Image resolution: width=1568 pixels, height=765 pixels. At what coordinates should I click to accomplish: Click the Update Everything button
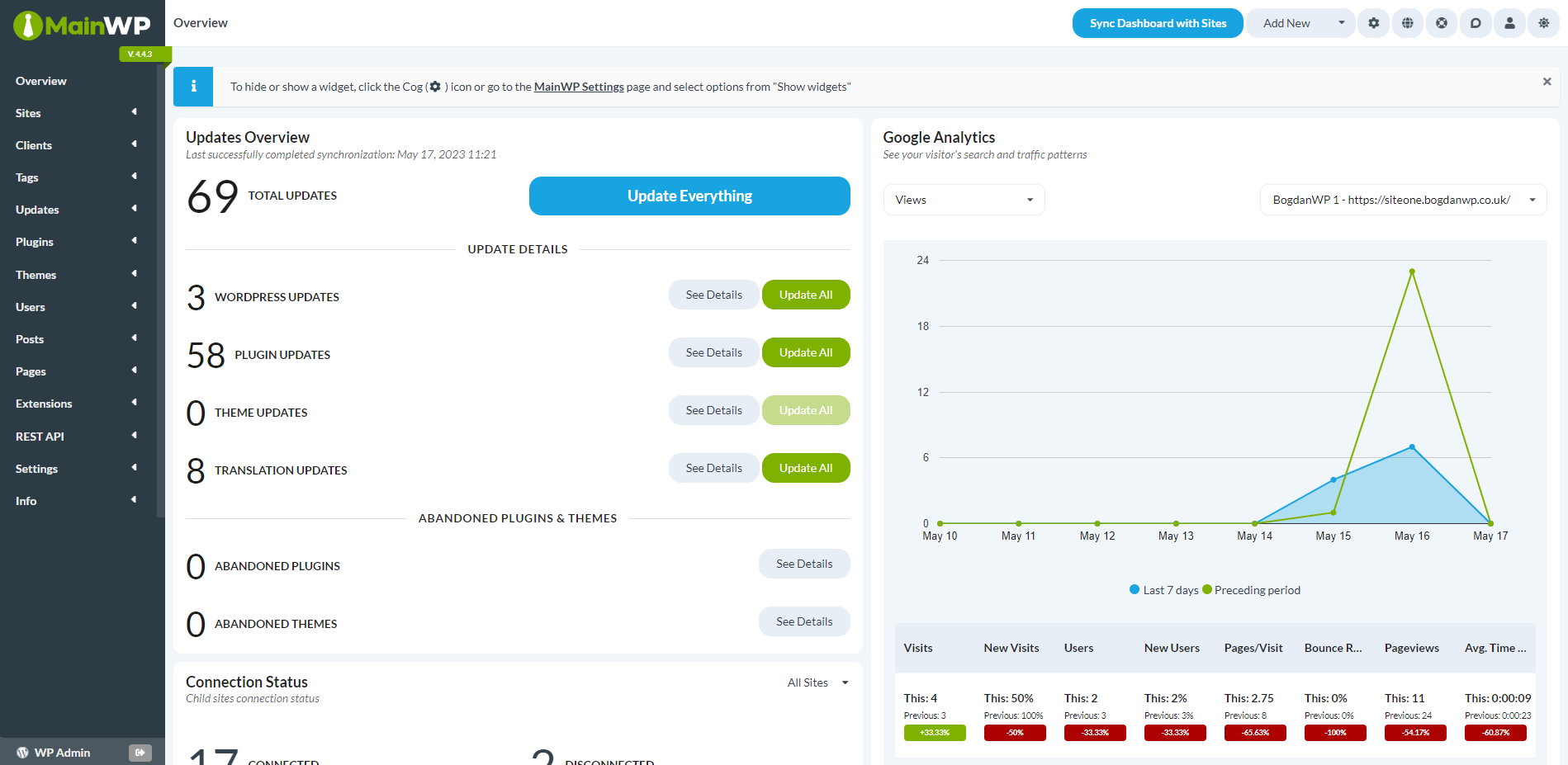tap(689, 196)
